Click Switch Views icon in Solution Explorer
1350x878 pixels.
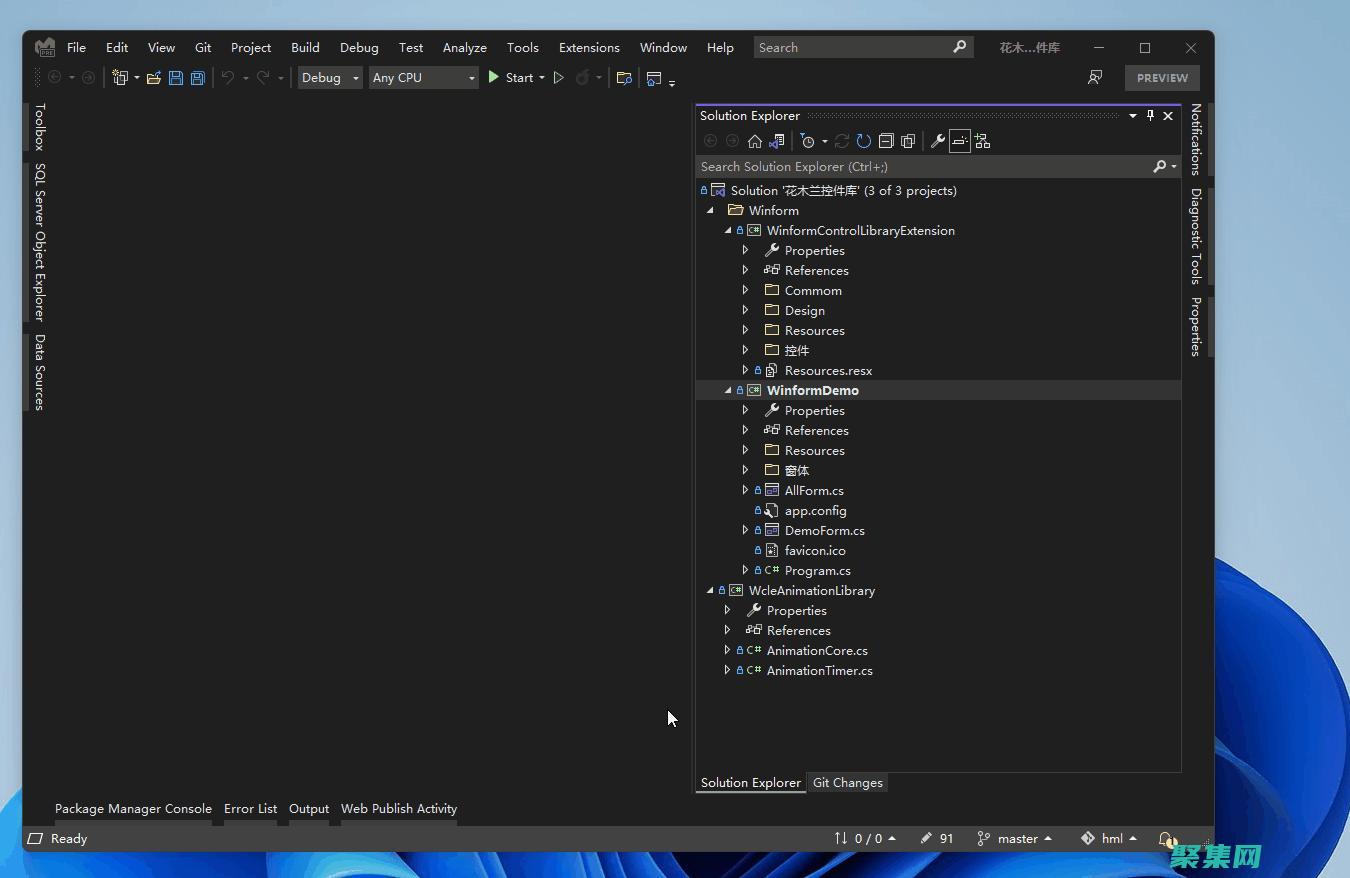(776, 141)
